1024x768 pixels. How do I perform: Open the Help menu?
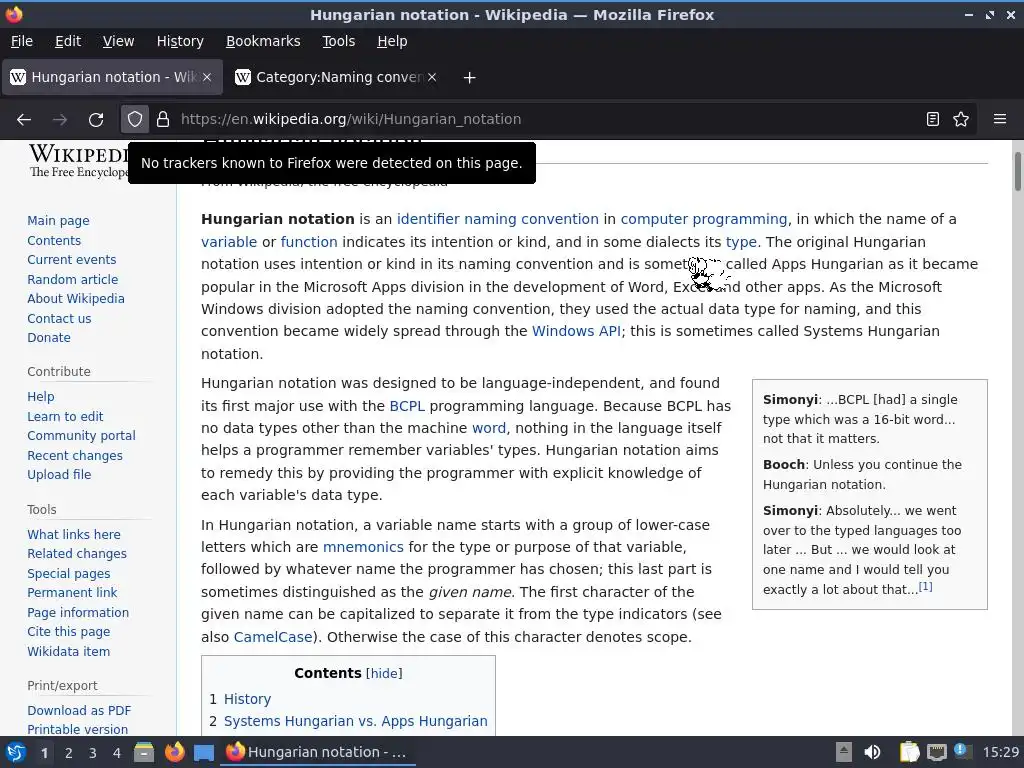point(392,41)
